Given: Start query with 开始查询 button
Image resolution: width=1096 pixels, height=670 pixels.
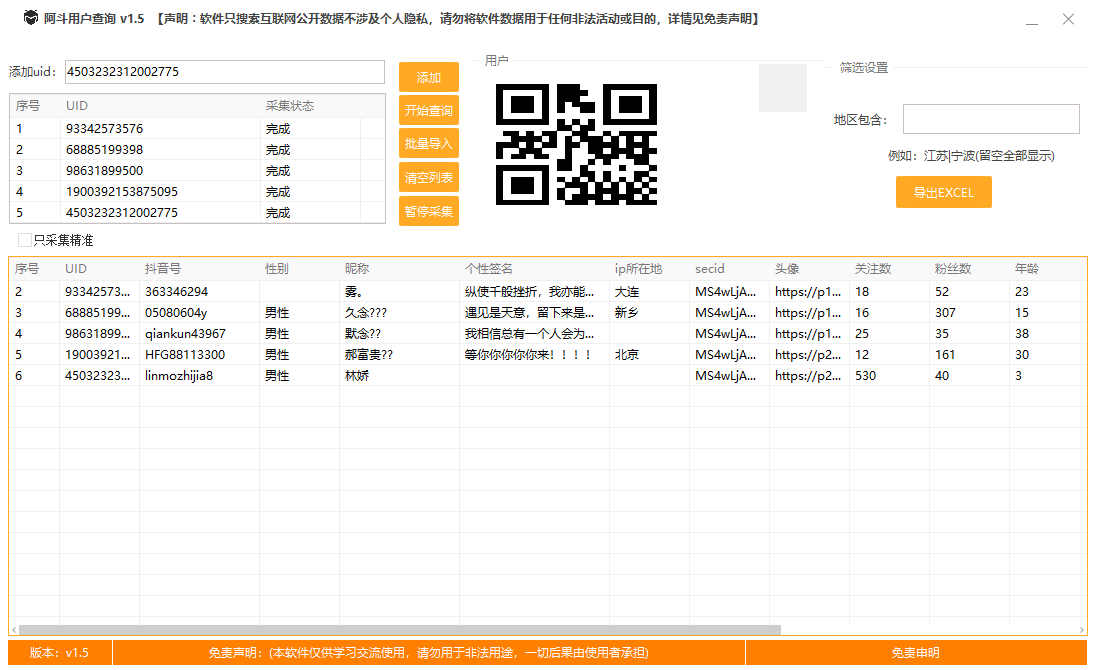Looking at the screenshot, I should click(x=428, y=110).
